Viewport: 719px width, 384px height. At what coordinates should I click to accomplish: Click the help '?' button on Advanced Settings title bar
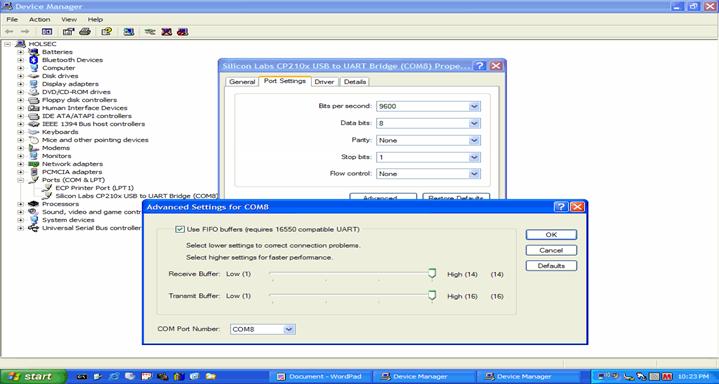pyautogui.click(x=560, y=207)
